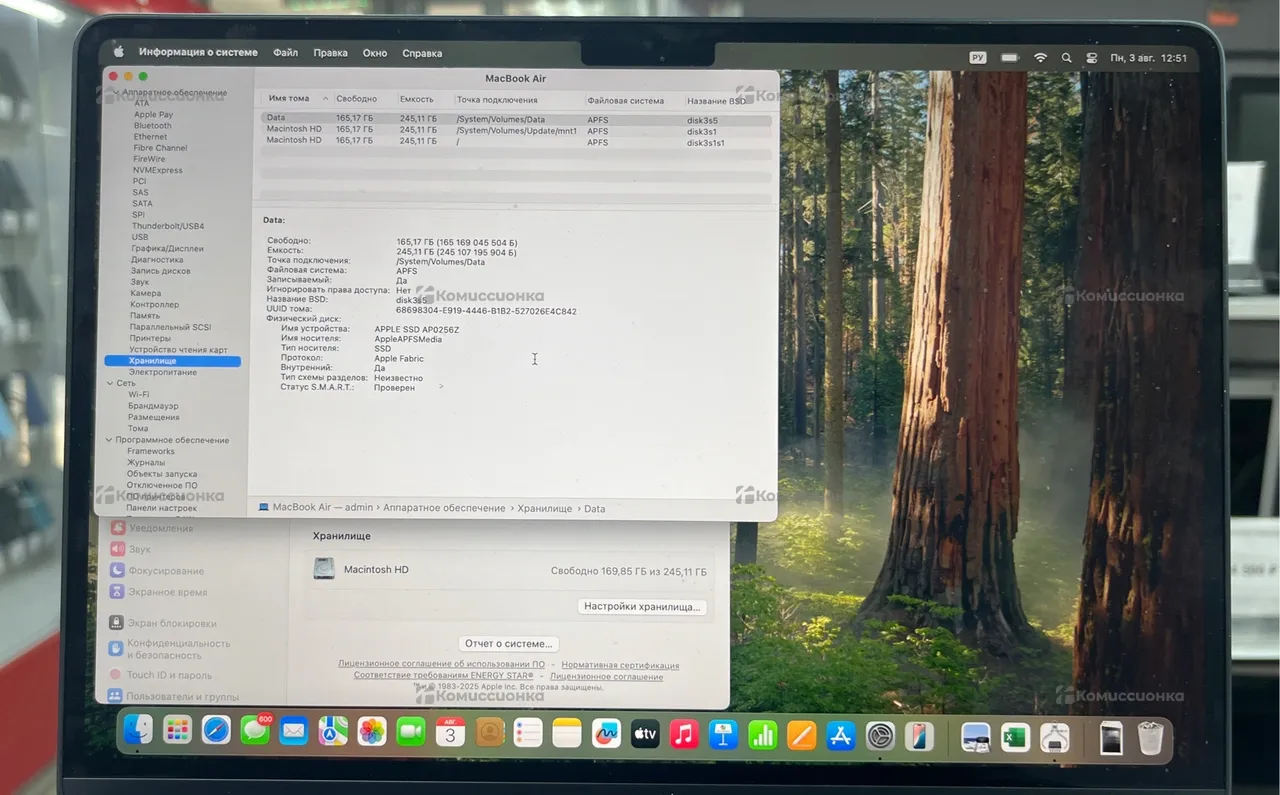Select Thunderbolt/USB4 in the sidebar
The width and height of the screenshot is (1280, 795).
168,226
